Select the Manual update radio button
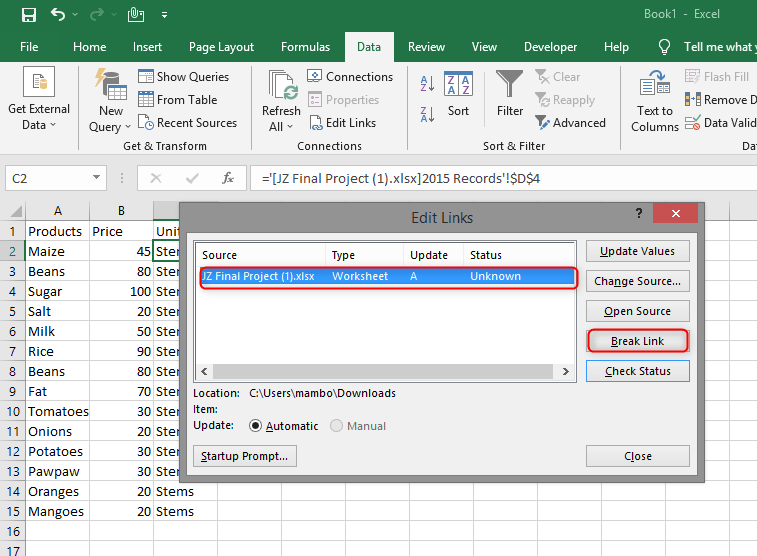The image size is (757, 556). (336, 426)
